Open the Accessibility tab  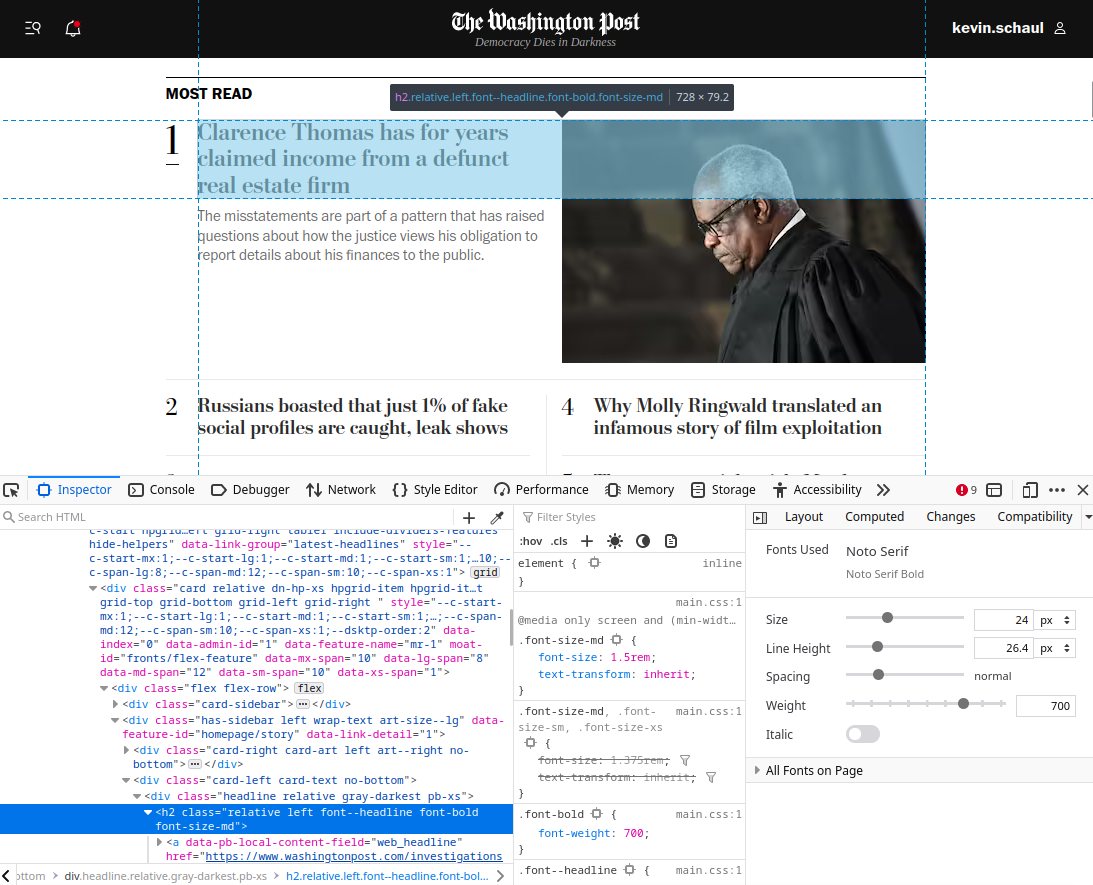click(x=817, y=490)
